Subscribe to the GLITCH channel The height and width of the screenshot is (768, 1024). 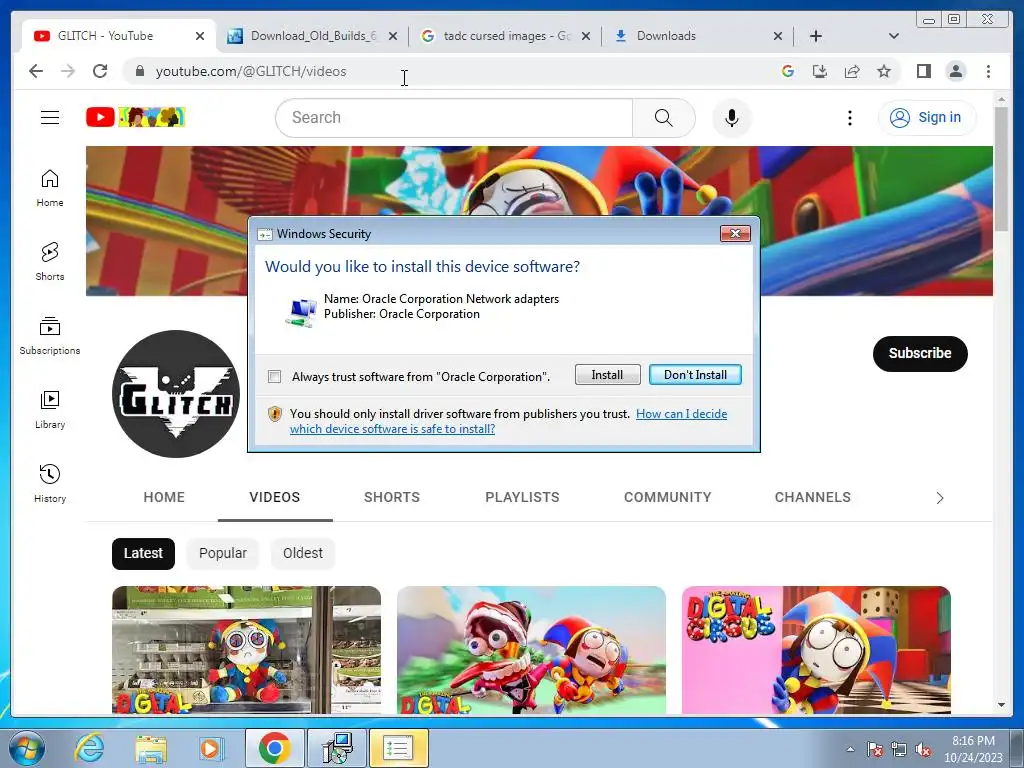click(920, 353)
